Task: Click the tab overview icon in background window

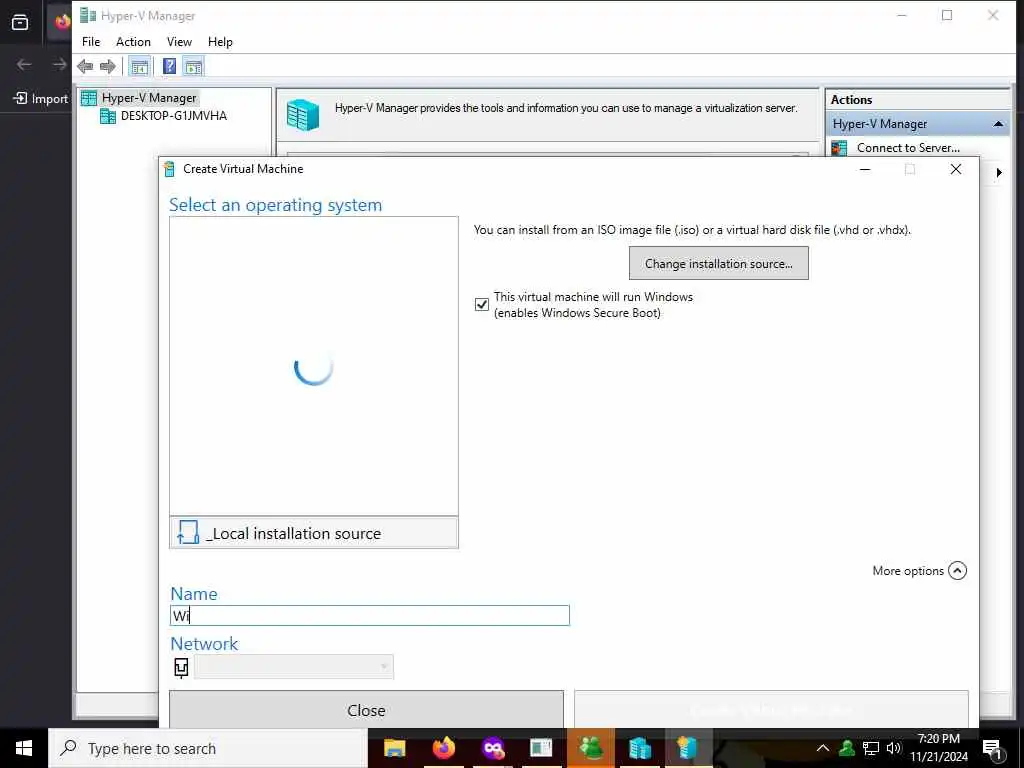Action: tap(20, 22)
